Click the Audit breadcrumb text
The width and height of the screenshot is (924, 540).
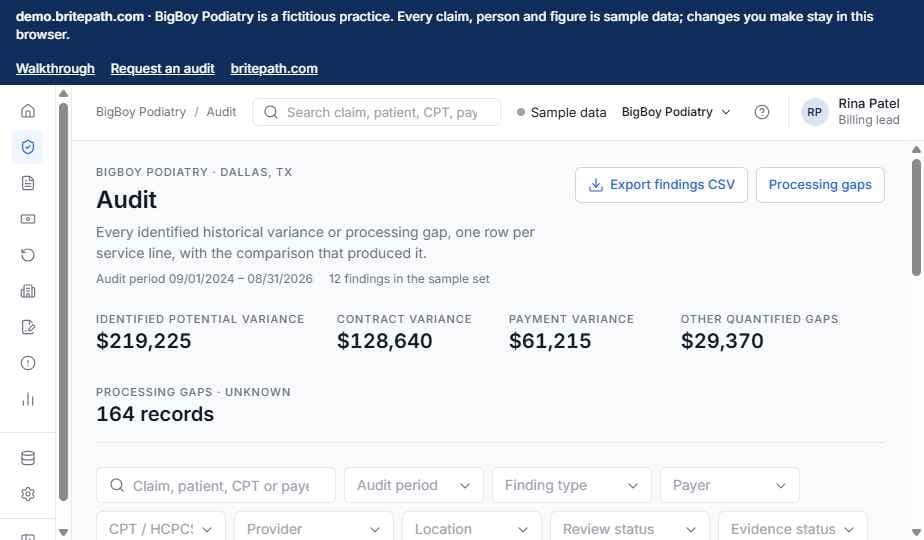pyautogui.click(x=221, y=112)
